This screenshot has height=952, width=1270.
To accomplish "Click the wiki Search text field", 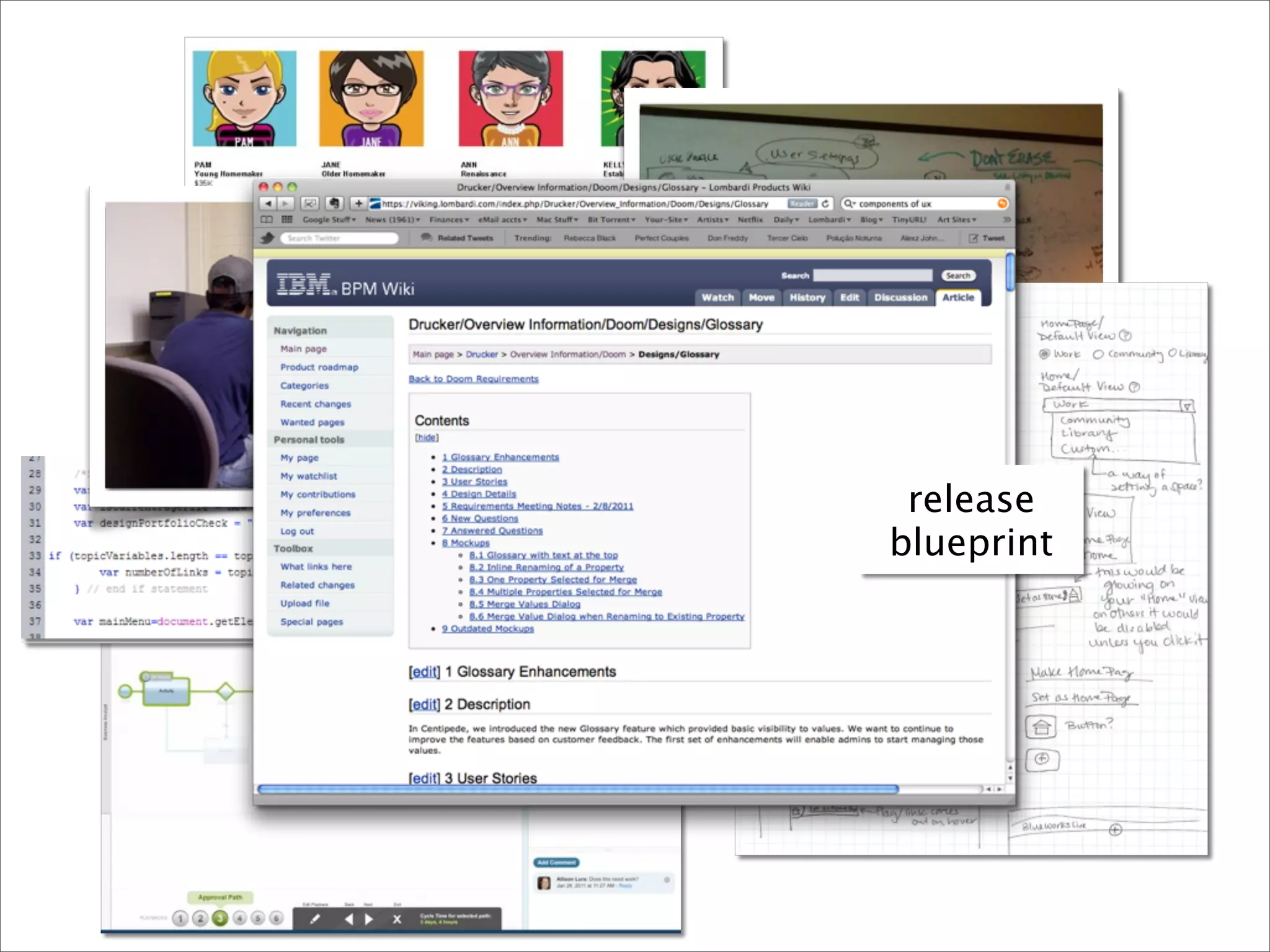I will [x=873, y=275].
